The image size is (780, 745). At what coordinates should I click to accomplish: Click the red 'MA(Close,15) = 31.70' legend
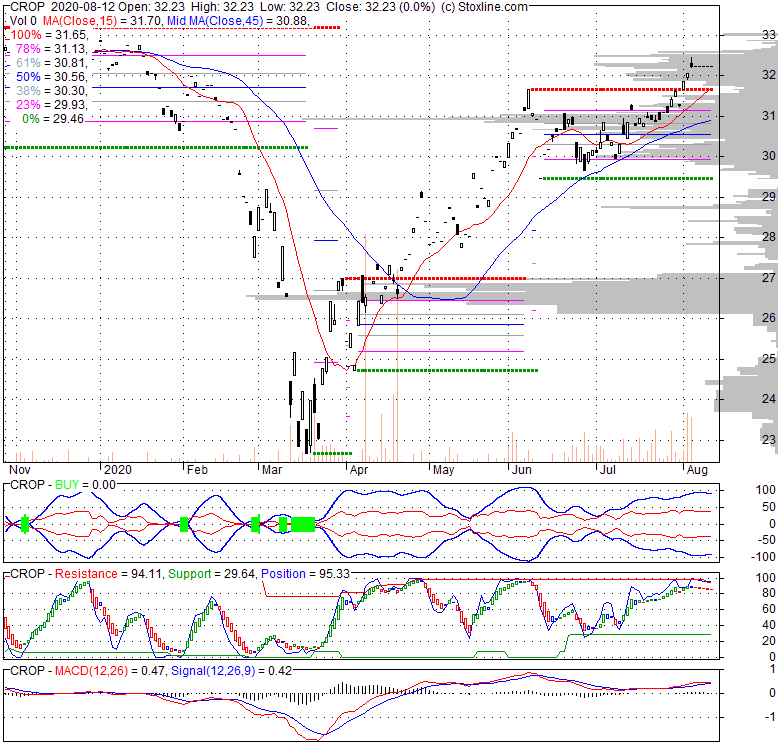tap(103, 21)
